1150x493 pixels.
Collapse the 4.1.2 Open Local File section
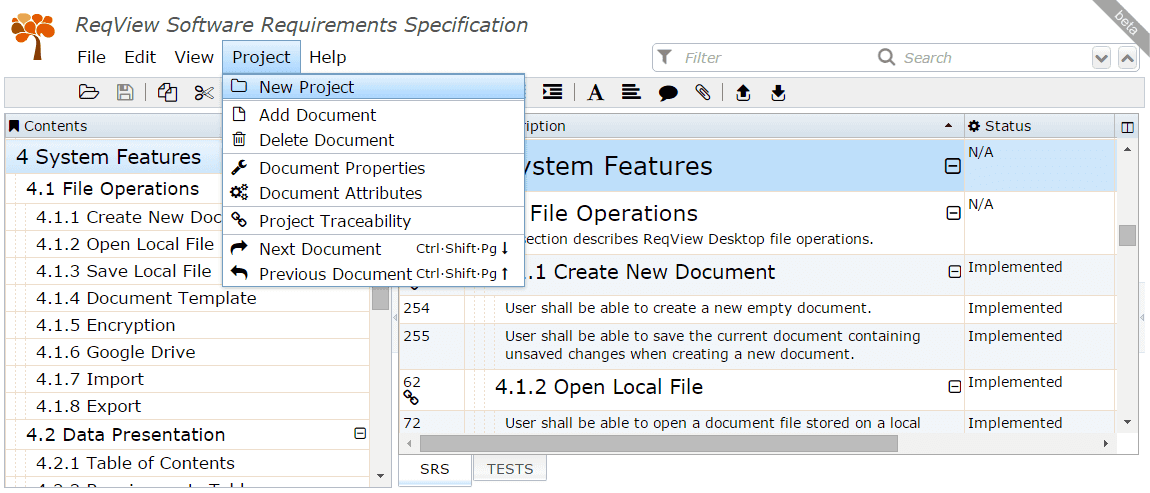click(x=954, y=387)
